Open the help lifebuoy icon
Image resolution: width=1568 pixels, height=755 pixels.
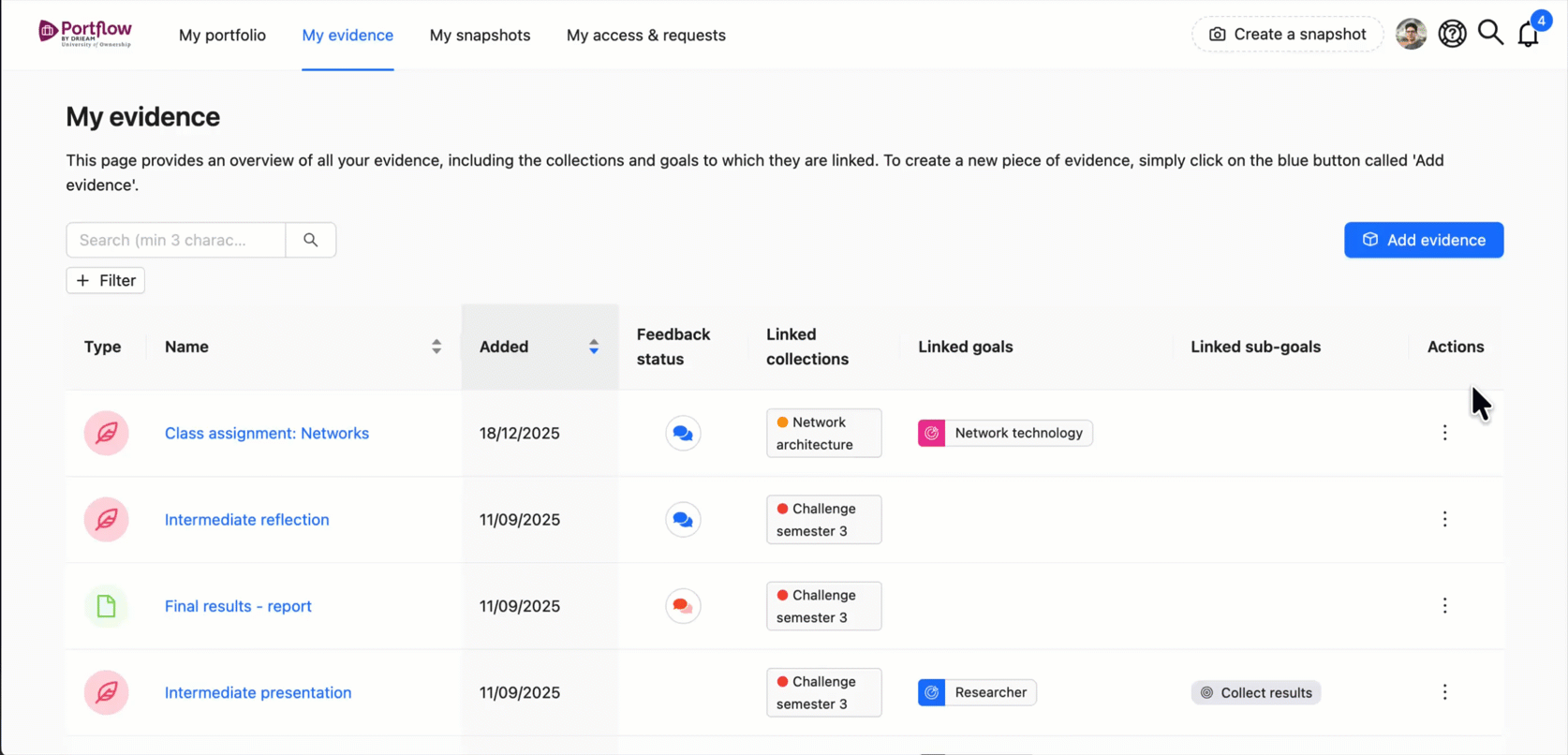click(1452, 34)
